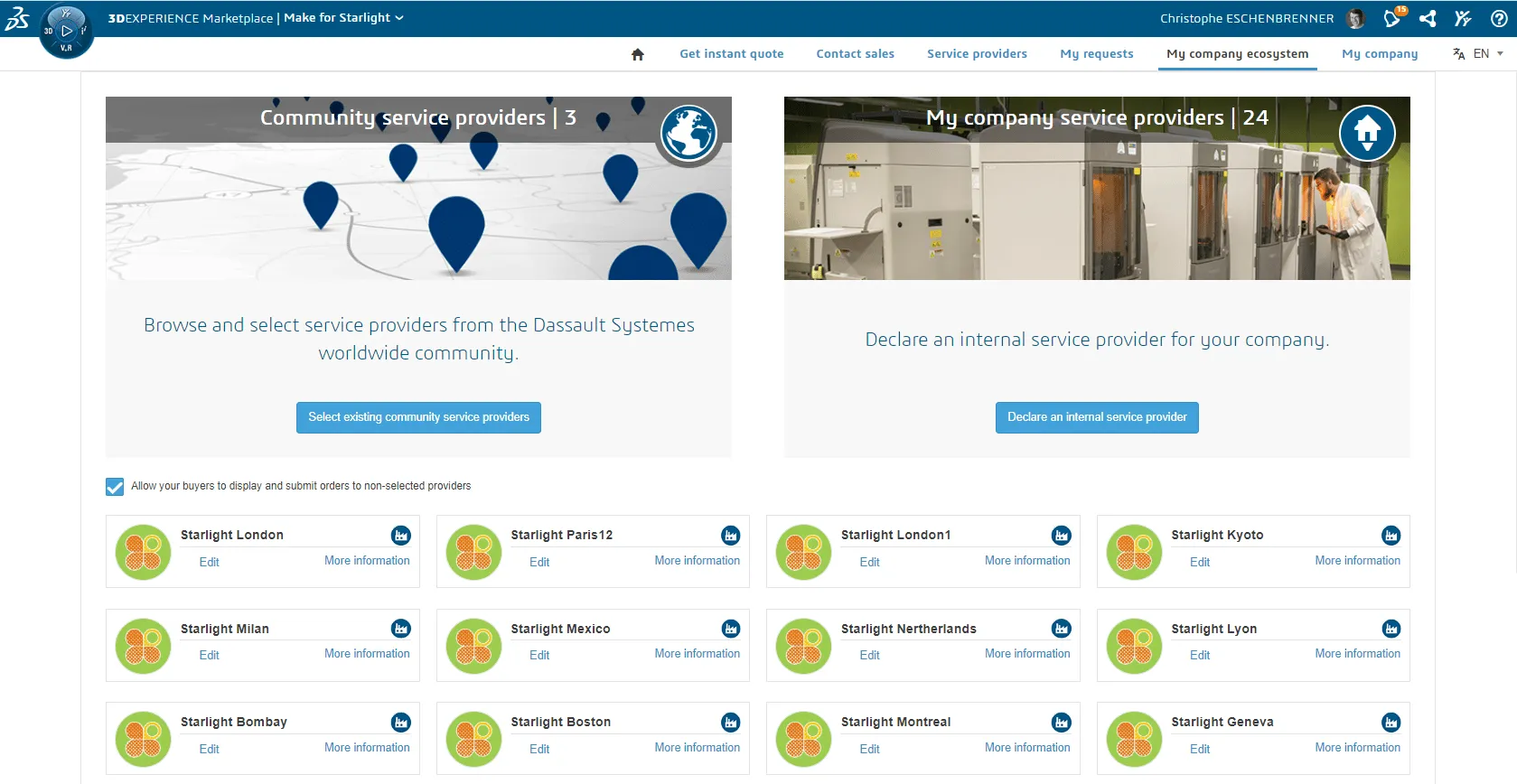The height and width of the screenshot is (784, 1517).
Task: Open More information for Starlight Bombay
Action: click(367, 748)
